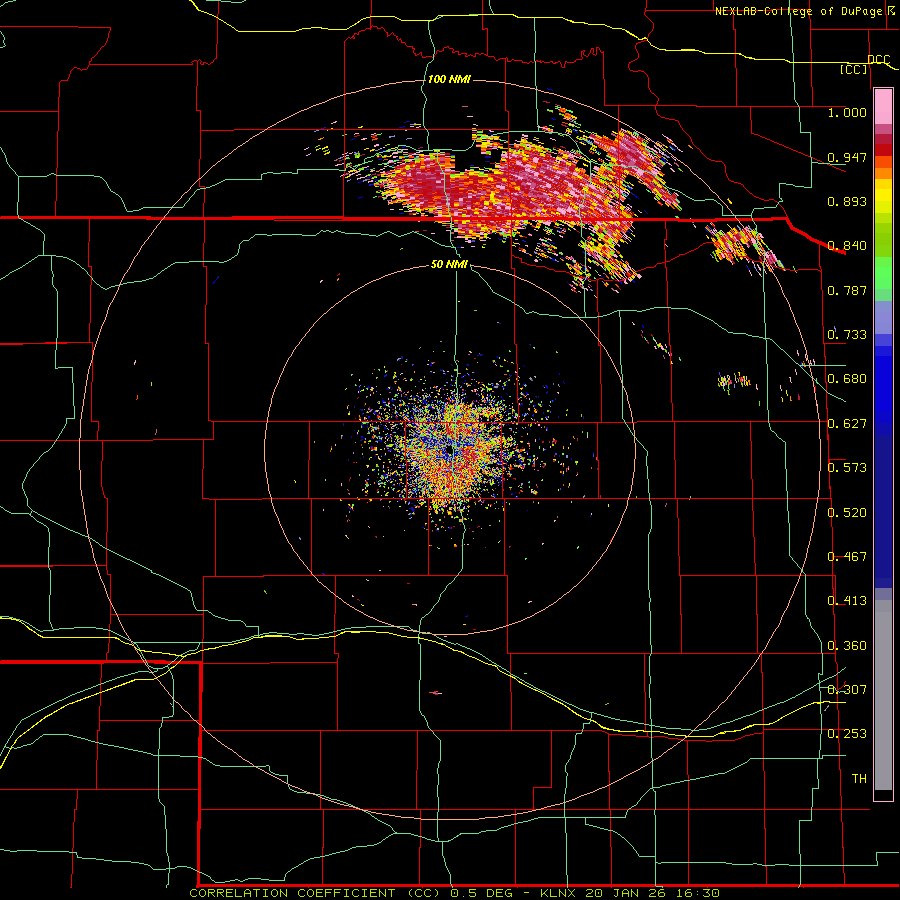900x900 pixels.
Task: Click the 0.893 legend value
Action: (847, 201)
